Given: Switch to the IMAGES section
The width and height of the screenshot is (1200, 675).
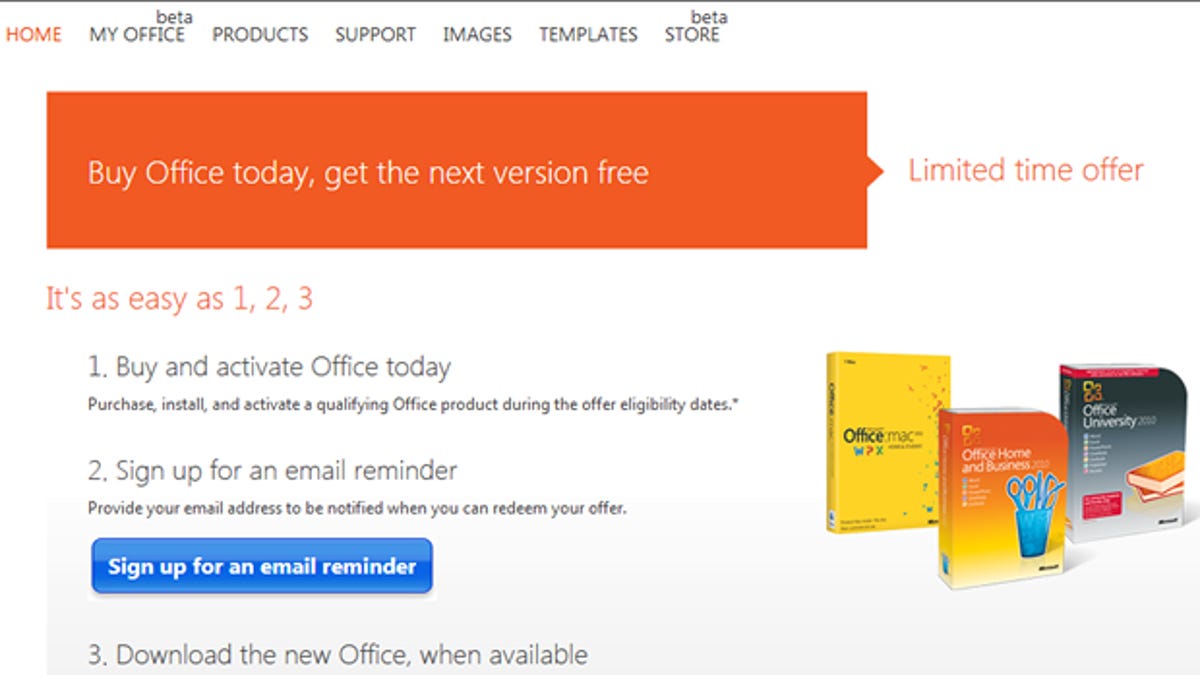Looking at the screenshot, I should click(477, 34).
